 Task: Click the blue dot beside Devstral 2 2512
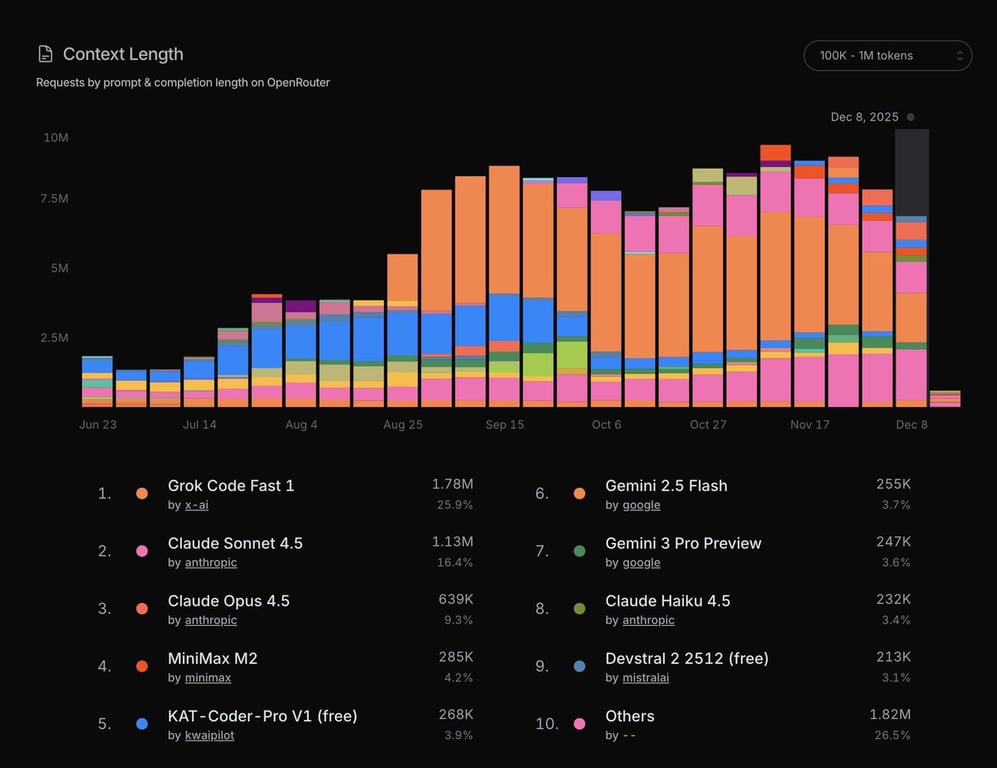[579, 666]
